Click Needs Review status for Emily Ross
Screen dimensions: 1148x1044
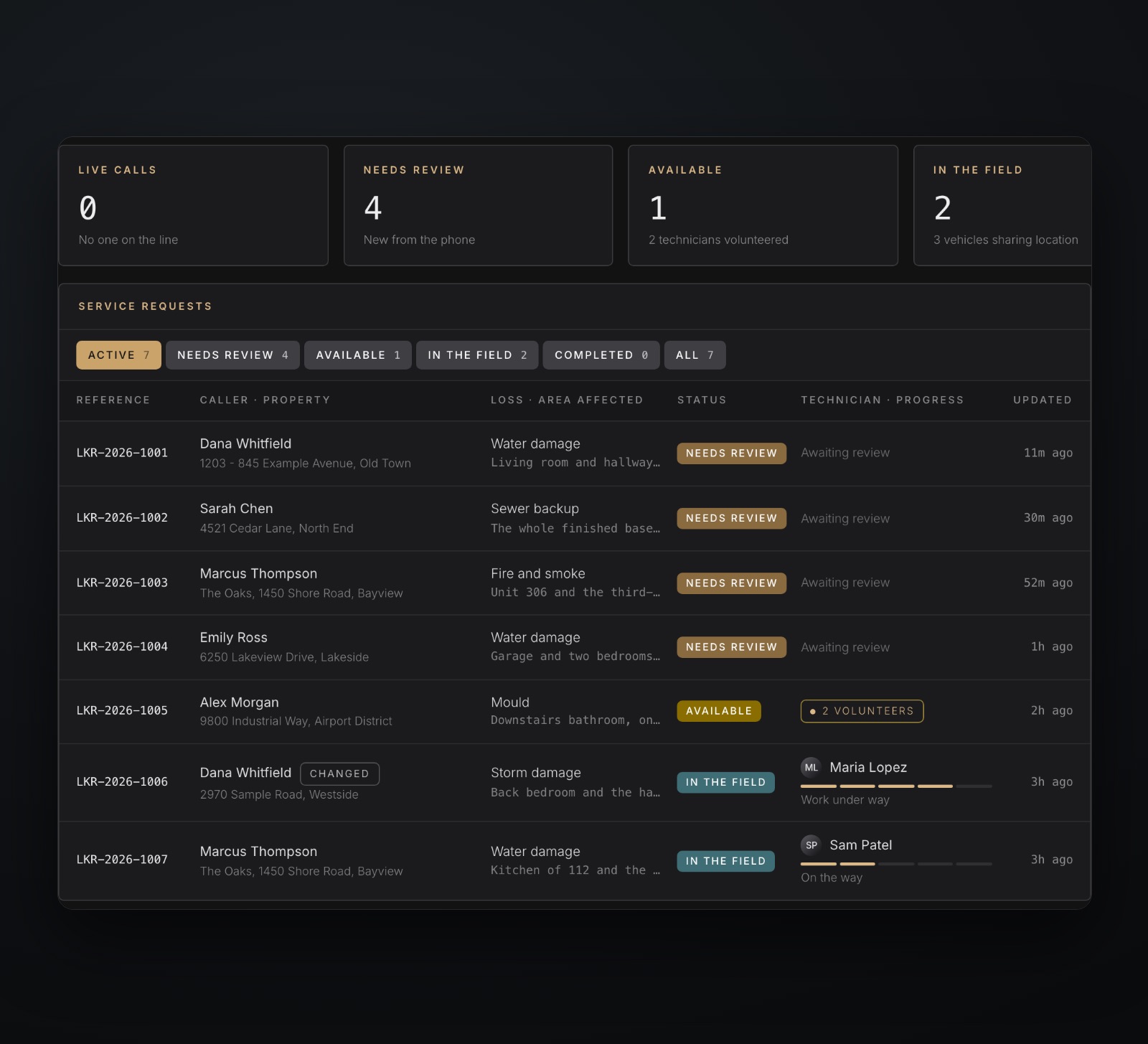tap(731, 647)
